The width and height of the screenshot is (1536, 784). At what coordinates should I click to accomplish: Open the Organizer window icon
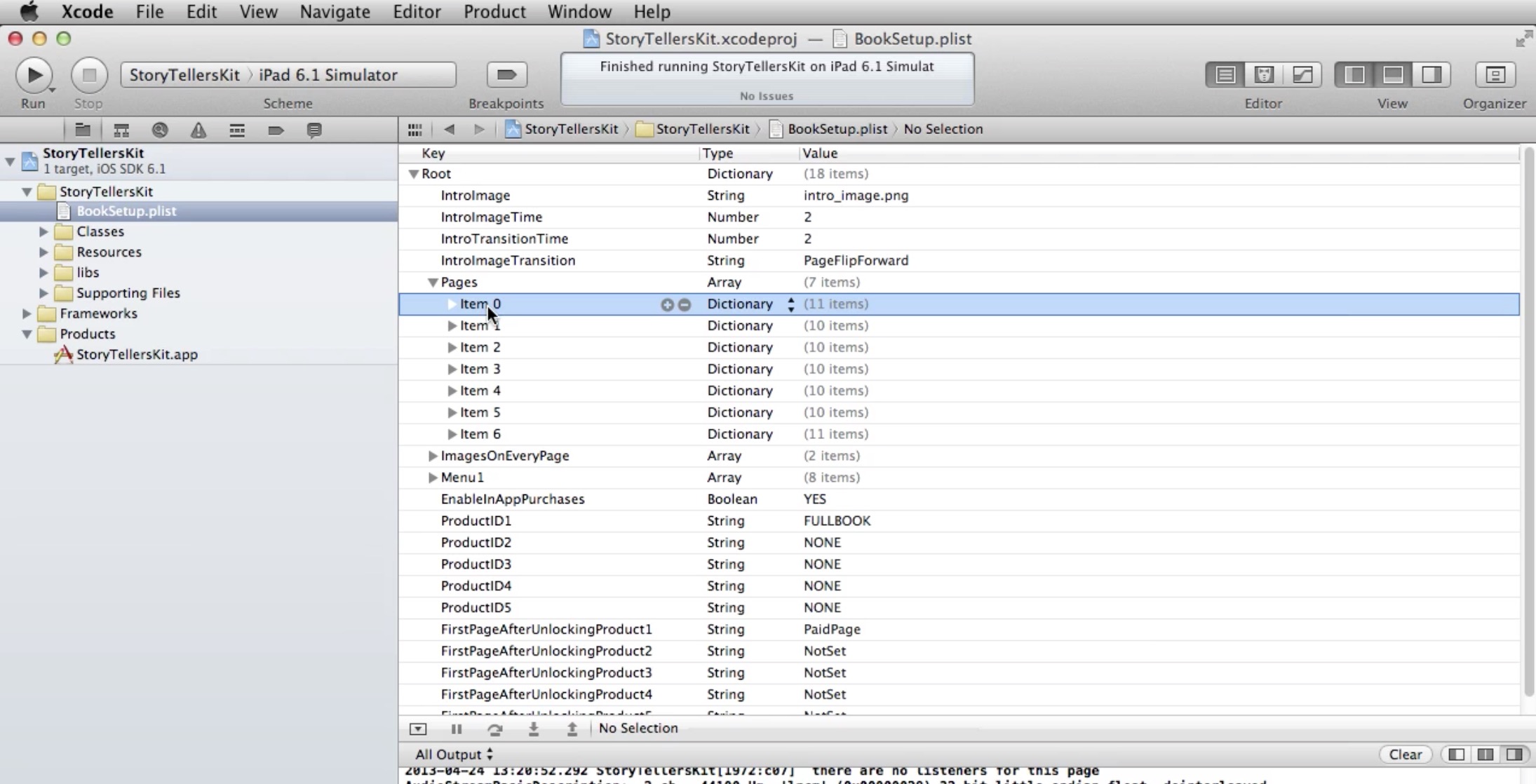1495,75
